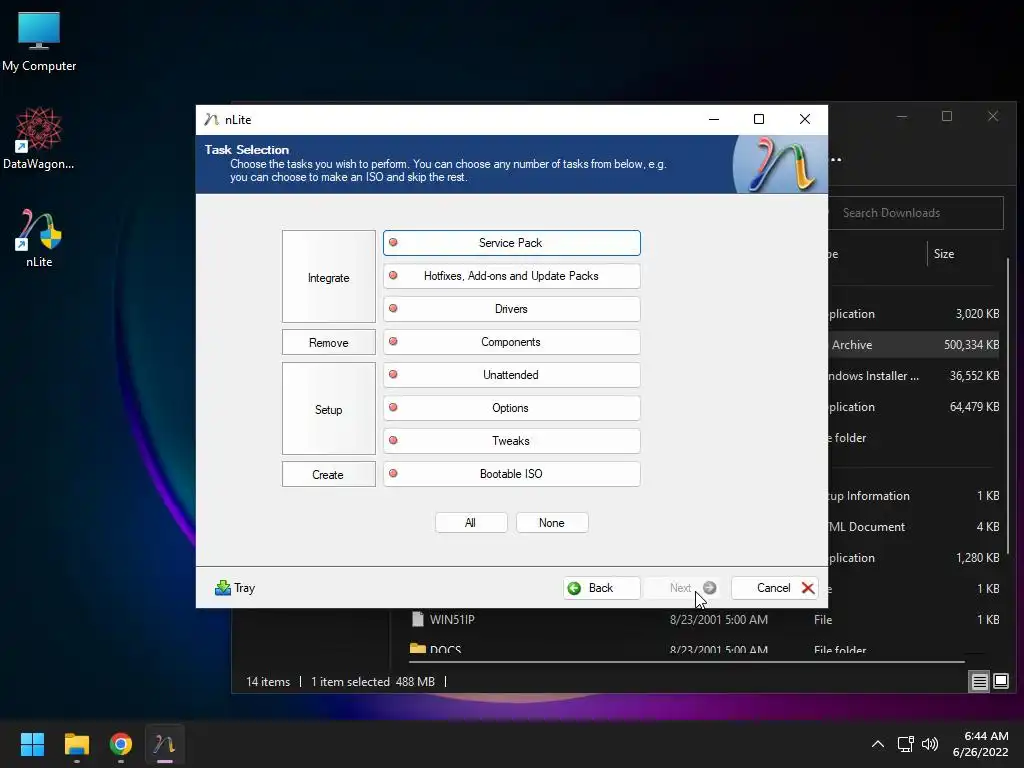The height and width of the screenshot is (768, 1024).
Task: Open Google Chrome from the taskbar
Action: 121,744
